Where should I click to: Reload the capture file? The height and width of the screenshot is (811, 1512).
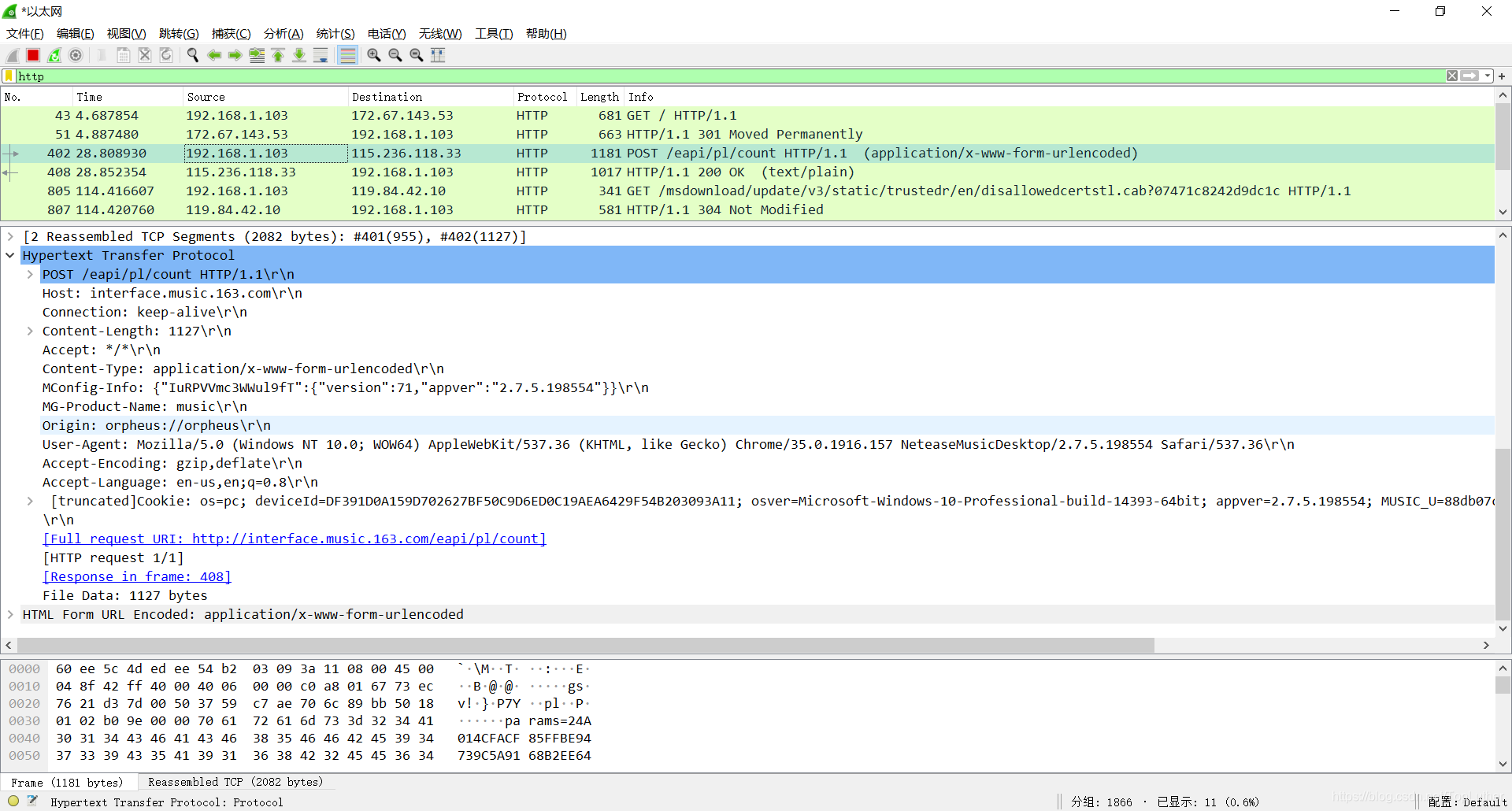pyautogui.click(x=166, y=55)
